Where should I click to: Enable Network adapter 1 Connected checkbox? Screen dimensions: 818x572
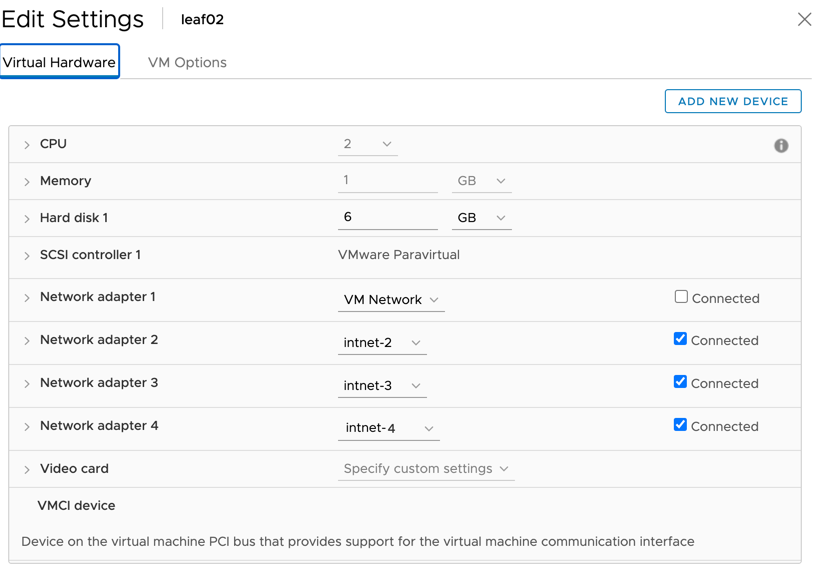pos(681,297)
